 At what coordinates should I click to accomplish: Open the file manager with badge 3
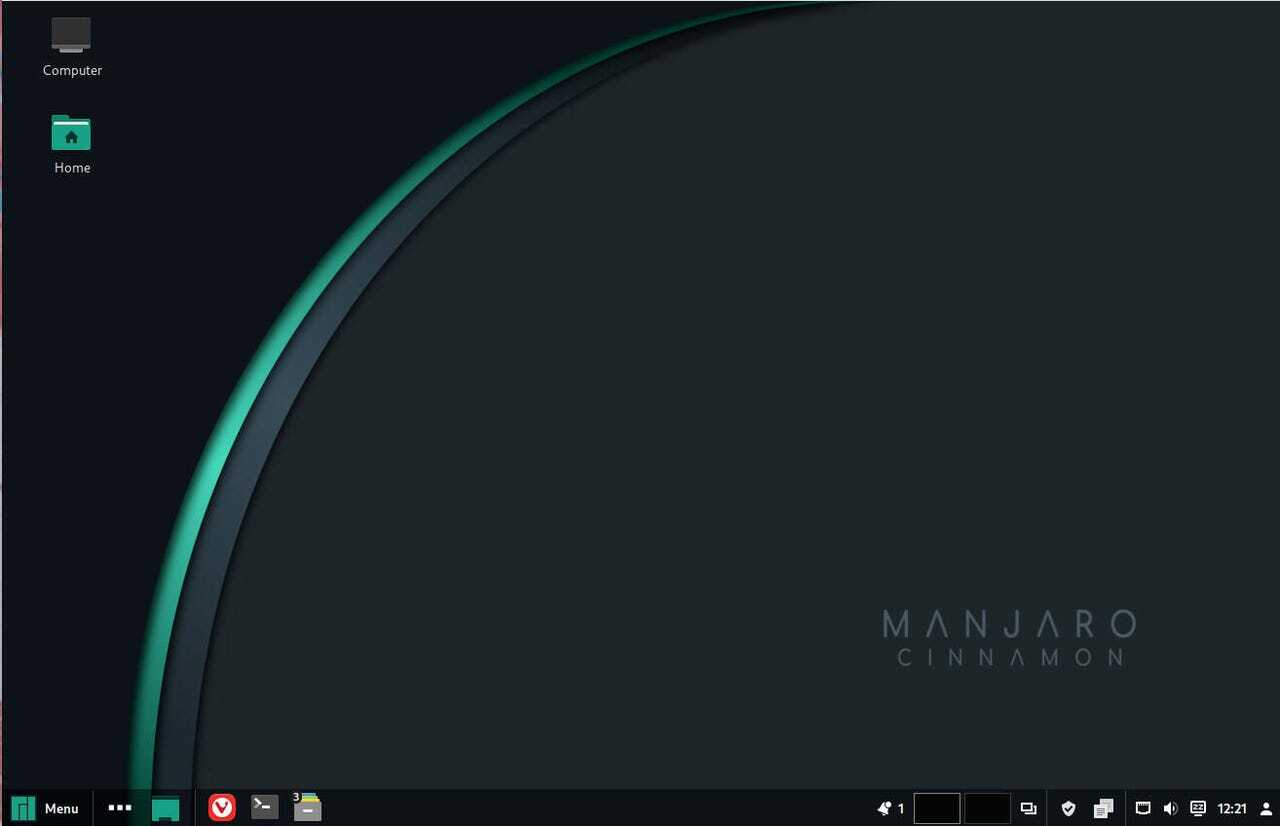(x=306, y=807)
